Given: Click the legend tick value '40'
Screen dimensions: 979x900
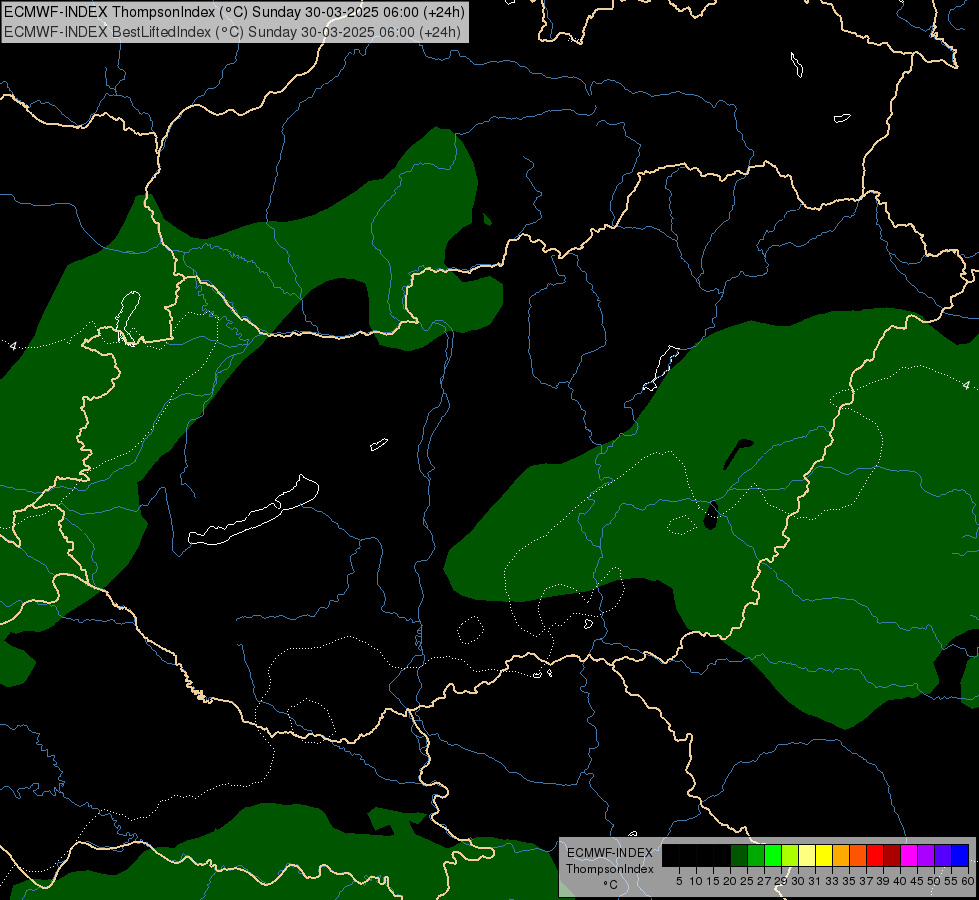Looking at the screenshot, I should 900,881.
